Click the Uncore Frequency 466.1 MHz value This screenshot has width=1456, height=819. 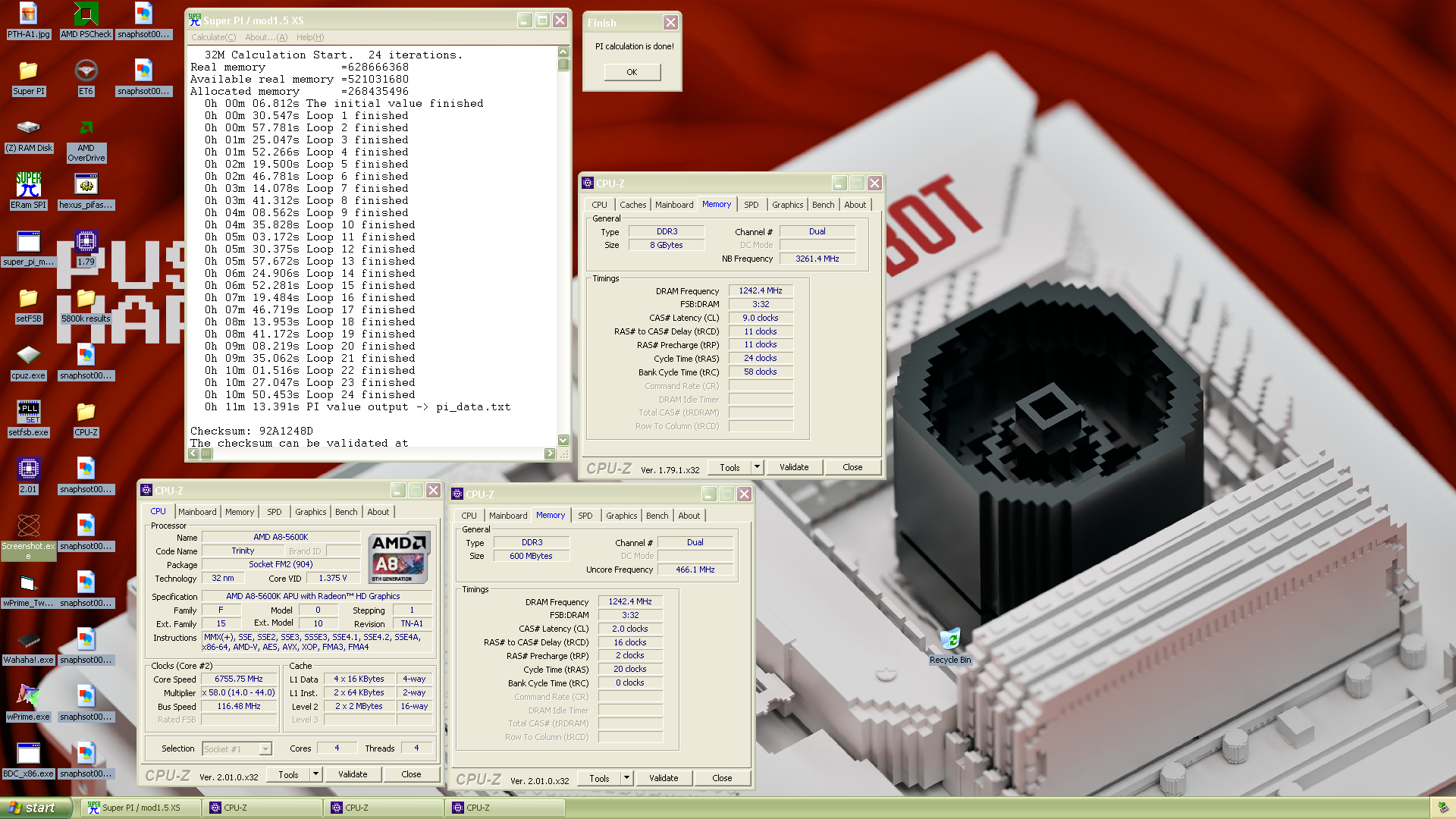695,570
